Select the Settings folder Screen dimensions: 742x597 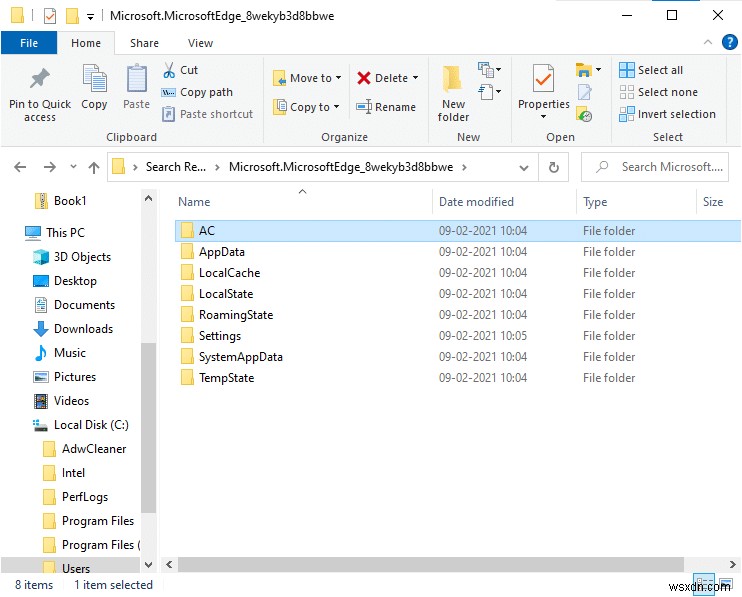[457, 336]
